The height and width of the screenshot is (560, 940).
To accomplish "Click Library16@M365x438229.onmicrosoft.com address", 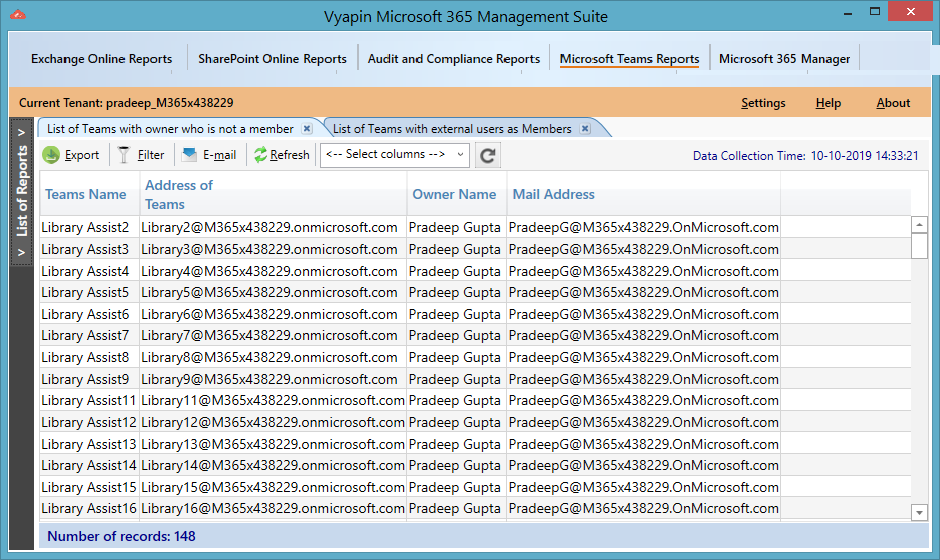I will click(x=273, y=508).
